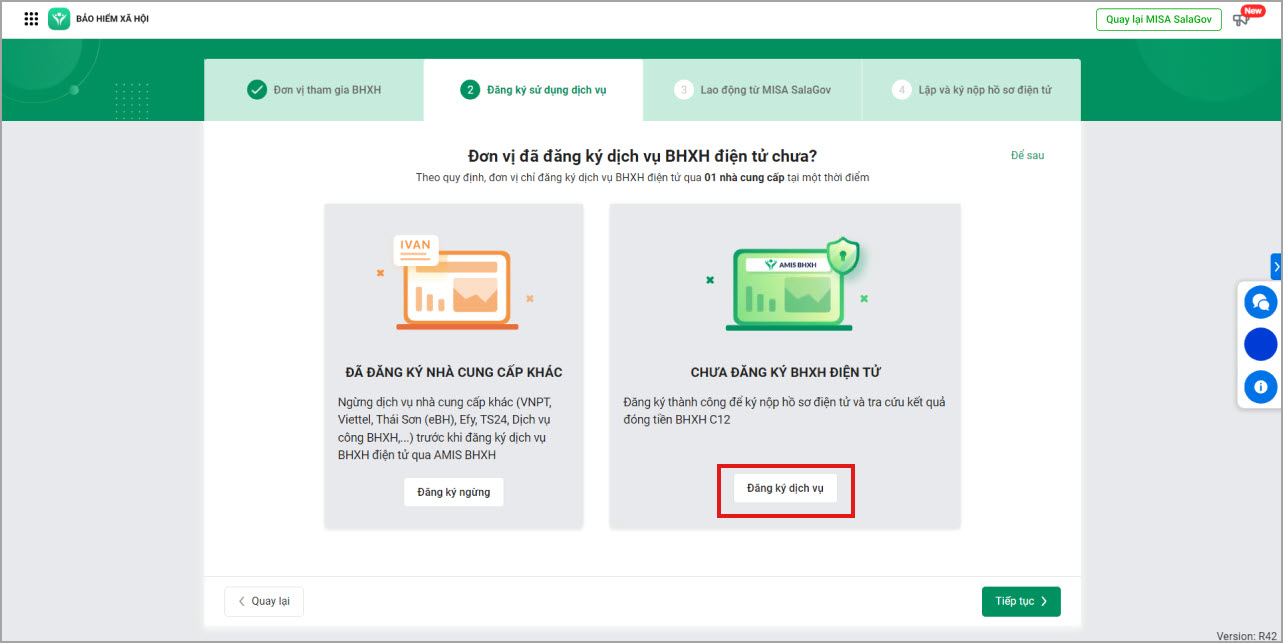Viewport: 1283px width, 643px height.
Task: Select the Chưa đăng ký BHXH điện tử card heading
Action: pyautogui.click(x=785, y=372)
